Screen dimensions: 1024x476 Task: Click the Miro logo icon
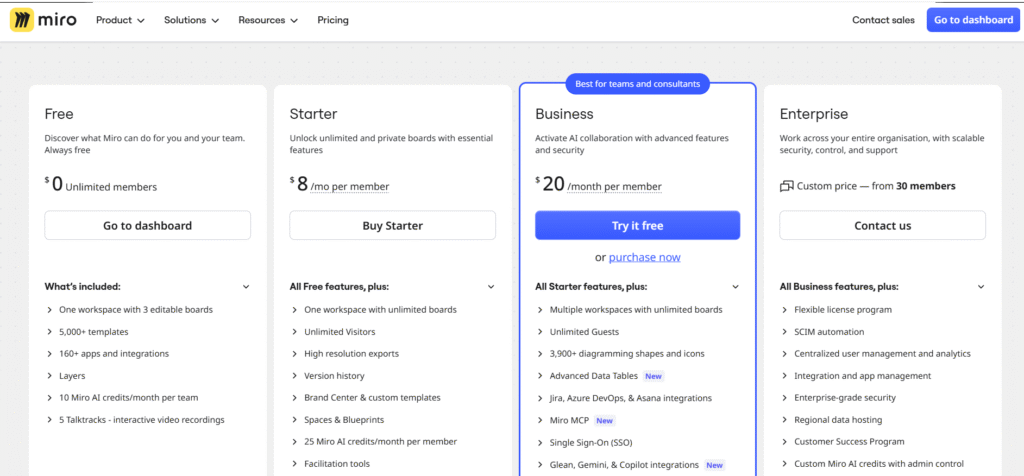[22, 20]
